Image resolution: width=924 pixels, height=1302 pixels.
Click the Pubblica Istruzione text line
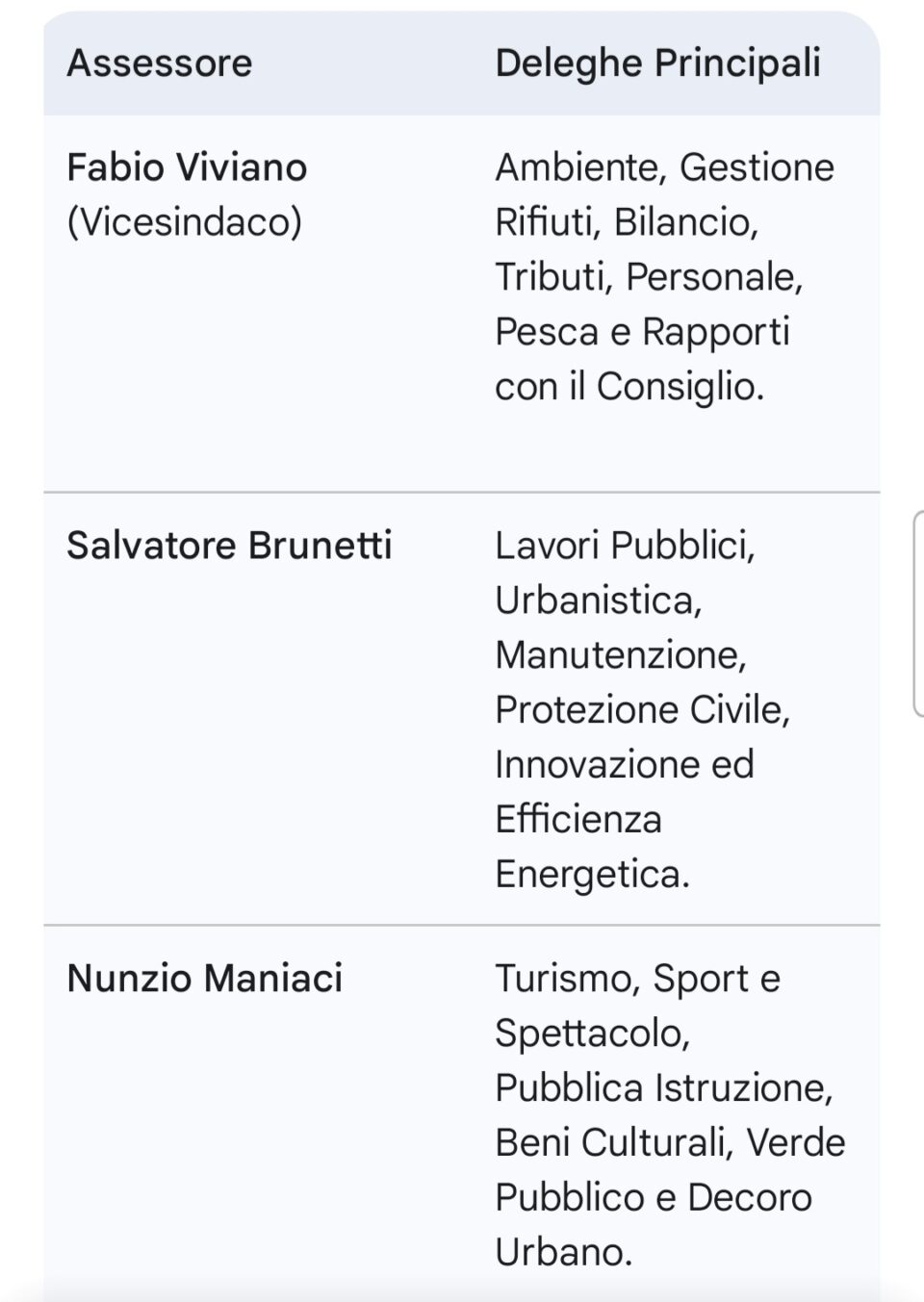pos(664,1088)
